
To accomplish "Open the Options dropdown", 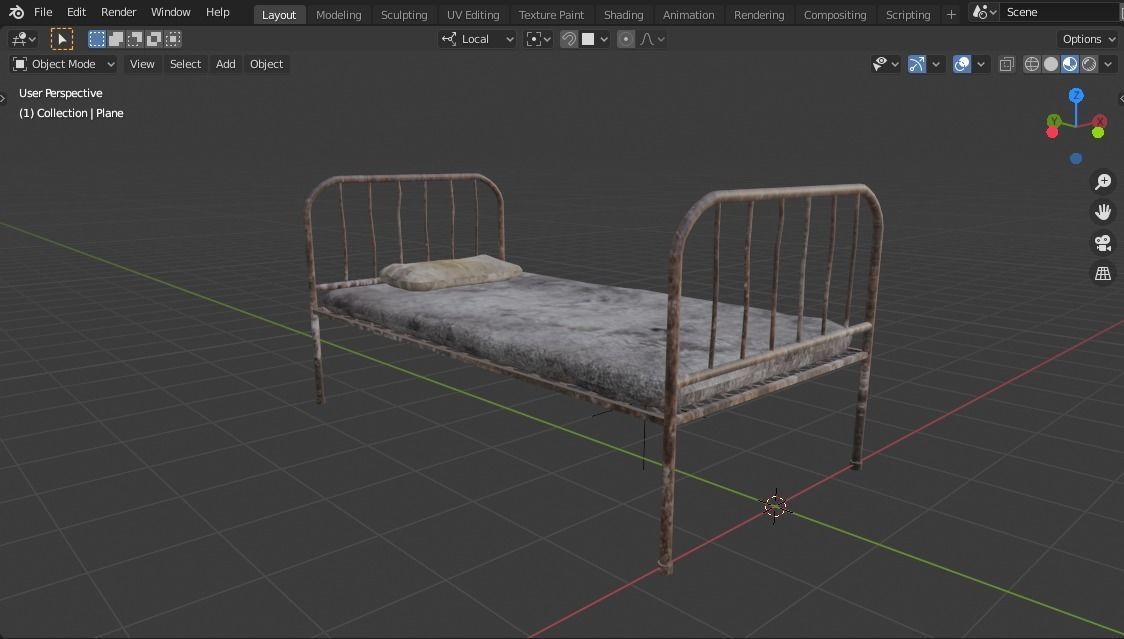I will point(1088,39).
